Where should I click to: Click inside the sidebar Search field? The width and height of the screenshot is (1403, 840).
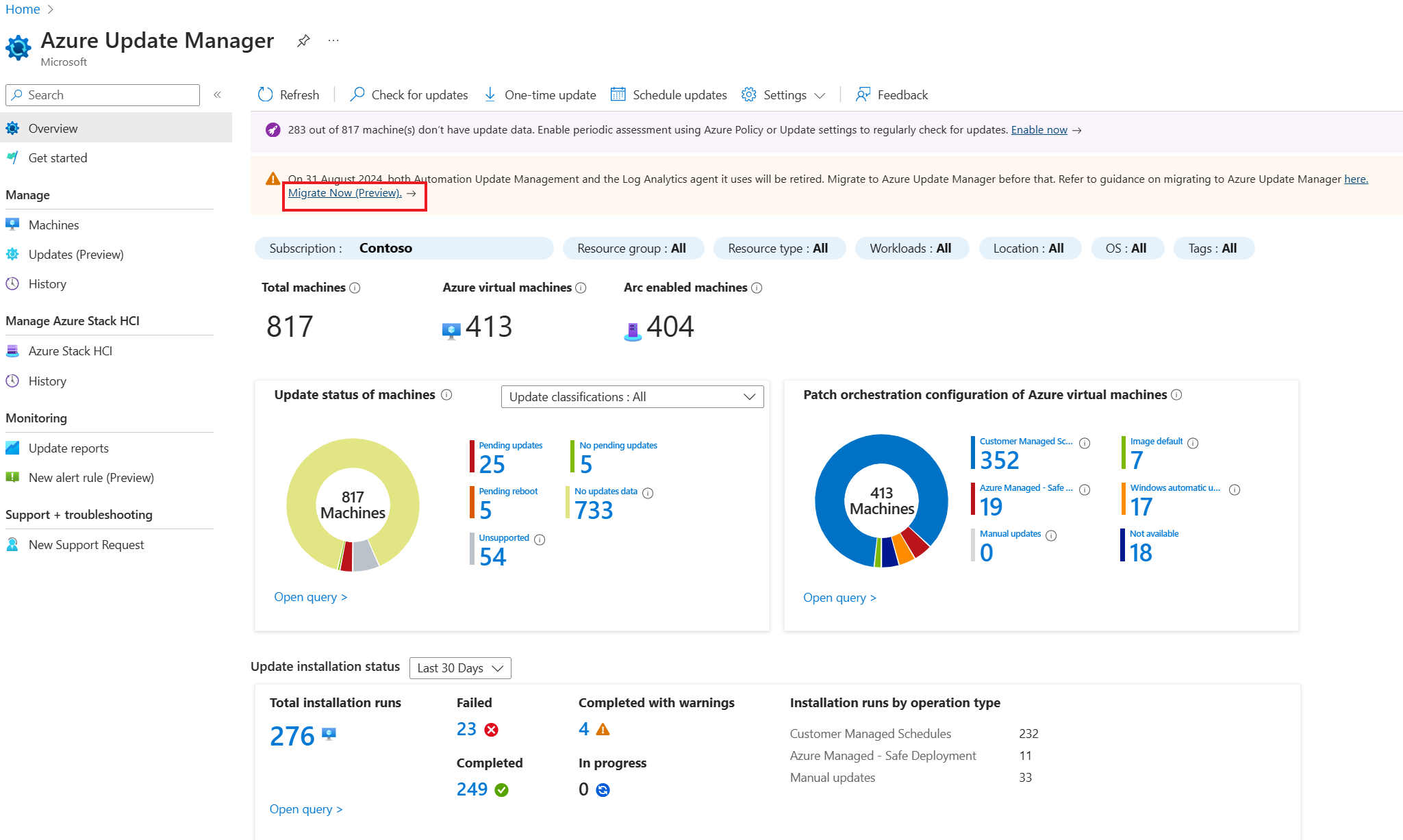click(103, 94)
